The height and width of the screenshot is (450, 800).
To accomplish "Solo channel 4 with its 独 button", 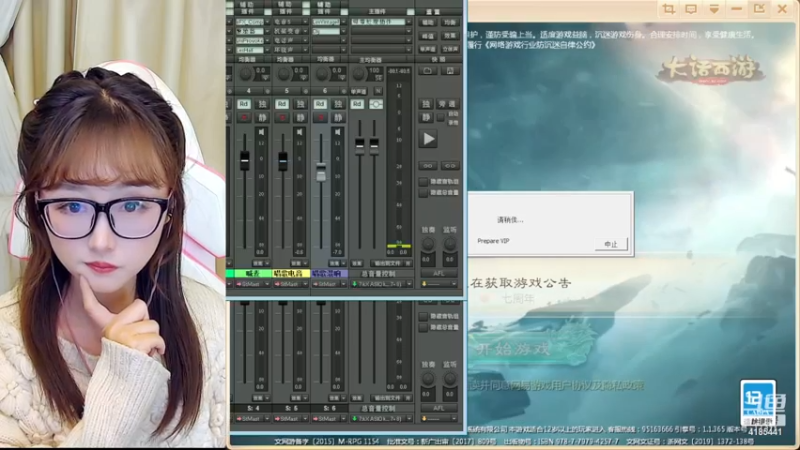I will coord(262,104).
